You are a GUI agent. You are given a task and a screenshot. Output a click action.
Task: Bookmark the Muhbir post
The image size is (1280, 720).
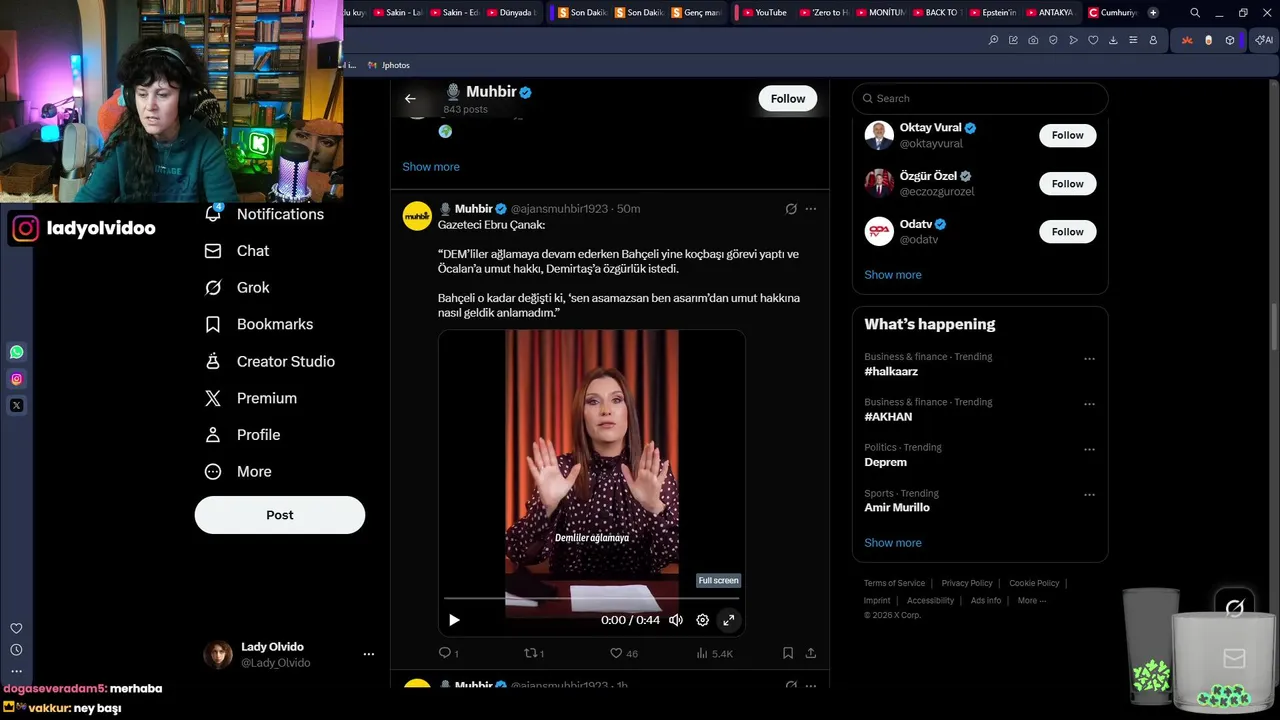tap(788, 653)
